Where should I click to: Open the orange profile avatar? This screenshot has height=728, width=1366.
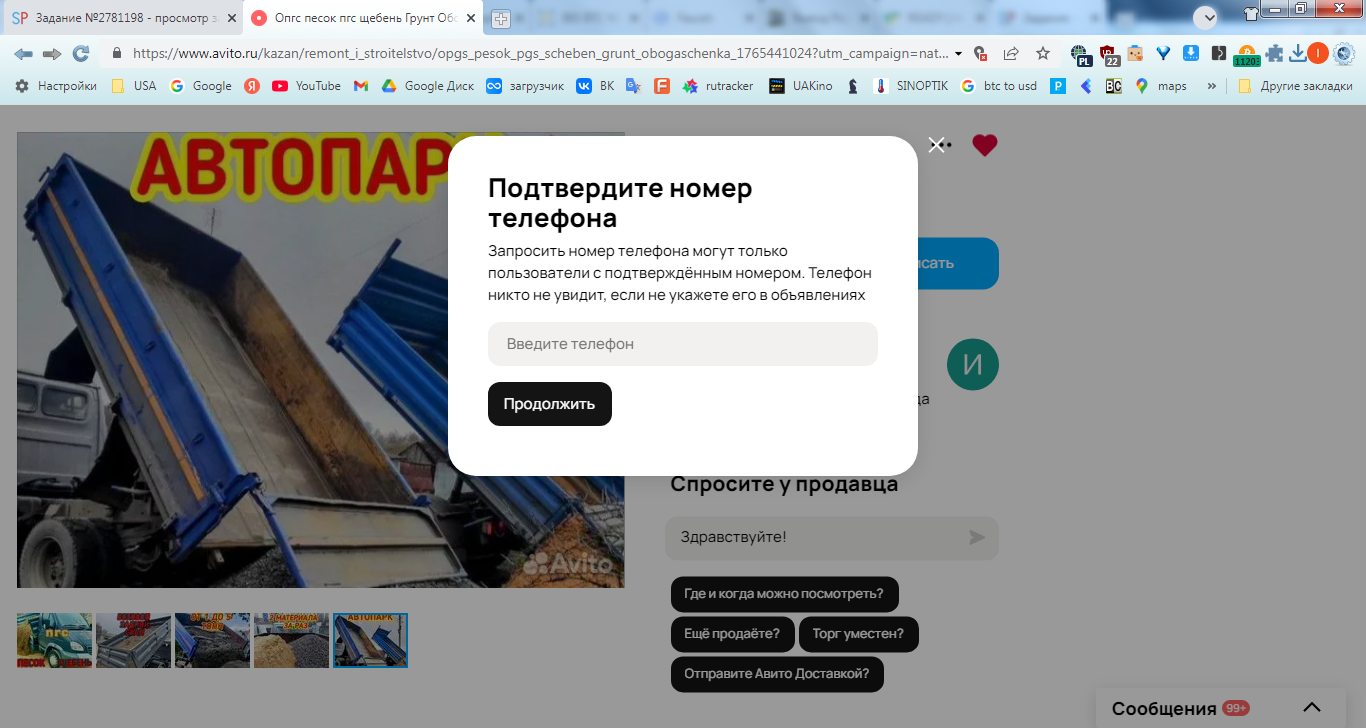[x=1318, y=54]
